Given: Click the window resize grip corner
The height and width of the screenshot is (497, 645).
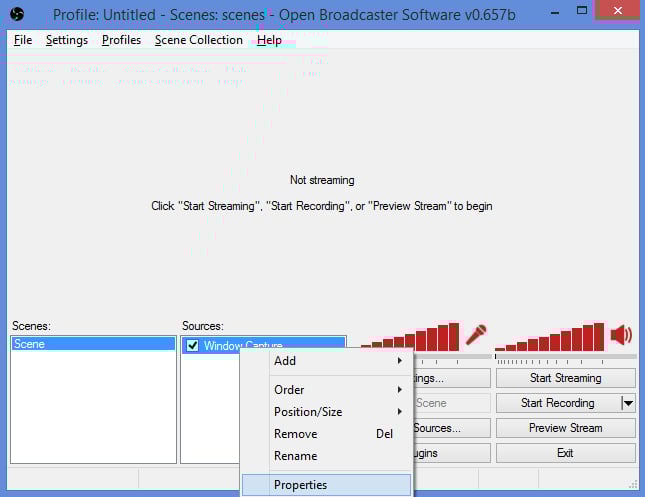Looking at the screenshot, I should [633, 485].
